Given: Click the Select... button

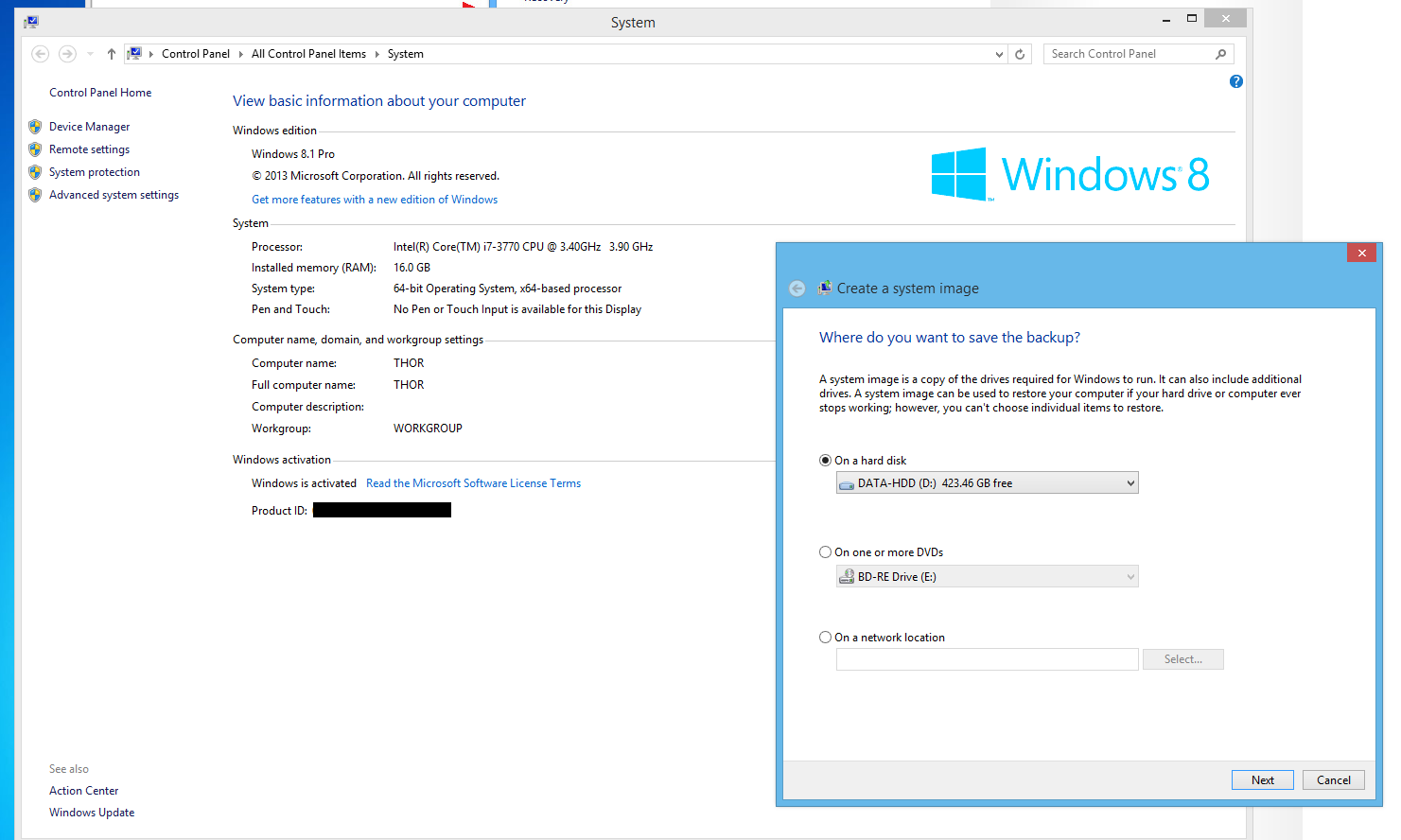Looking at the screenshot, I should pyautogui.click(x=1182, y=659).
